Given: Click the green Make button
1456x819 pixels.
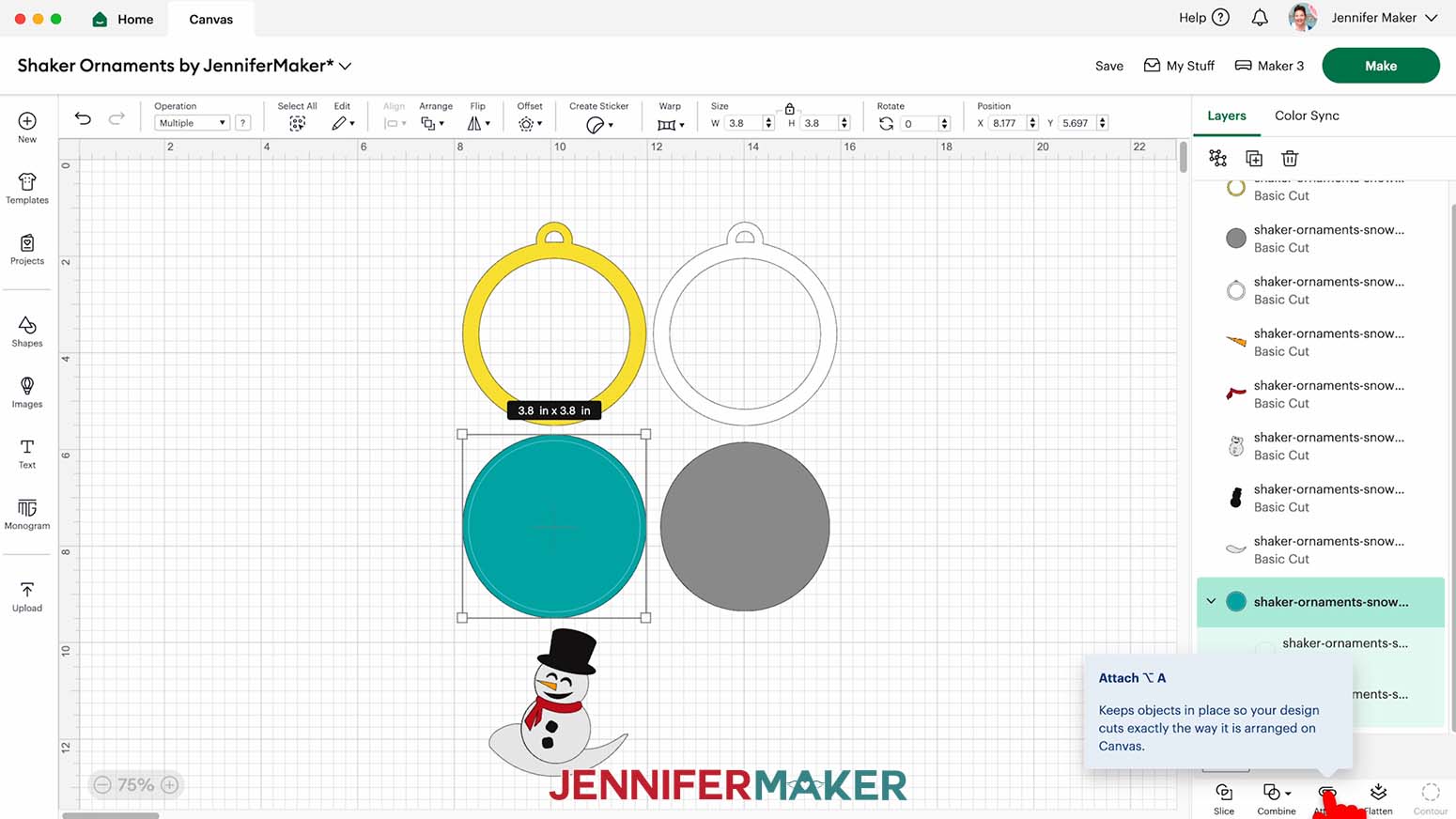Looking at the screenshot, I should point(1381,66).
